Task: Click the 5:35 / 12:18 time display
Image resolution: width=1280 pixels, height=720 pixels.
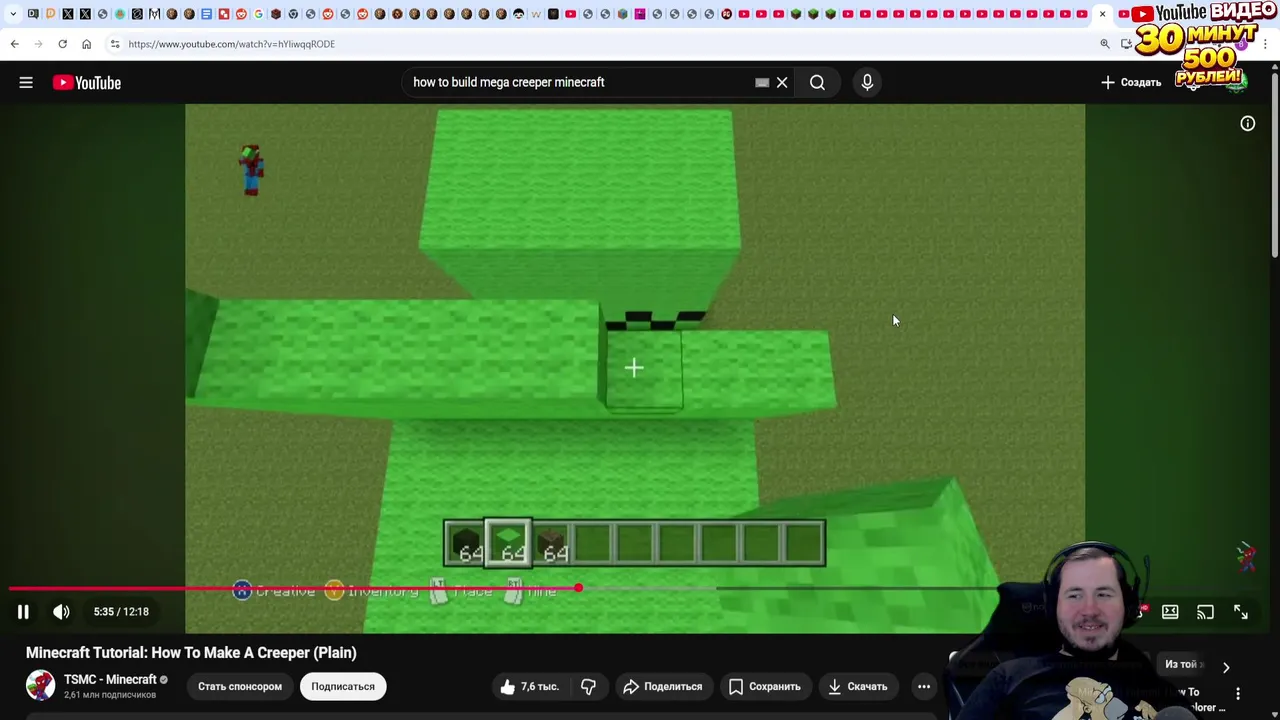Action: [x=121, y=612]
